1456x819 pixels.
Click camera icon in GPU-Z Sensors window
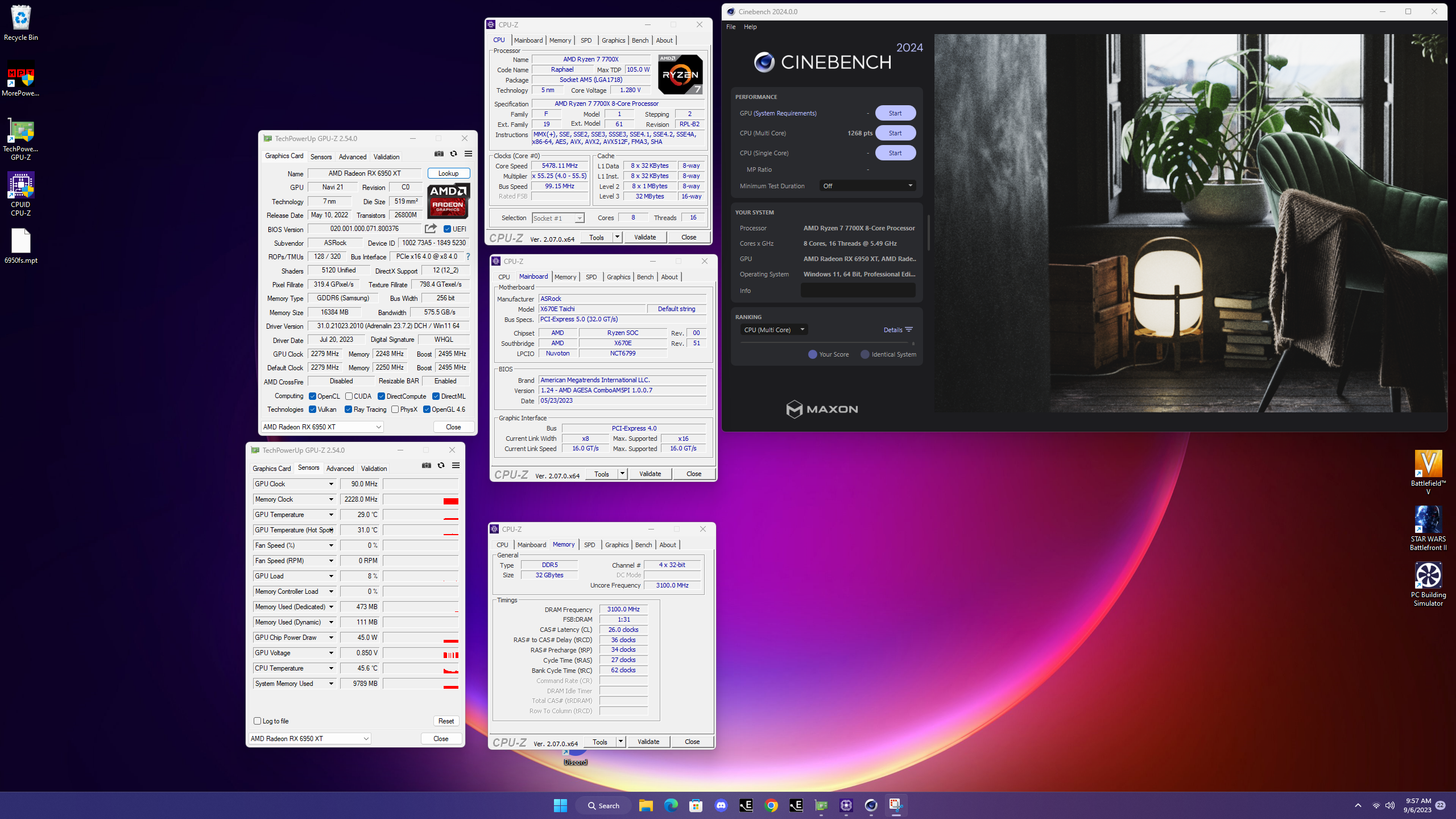coord(427,465)
